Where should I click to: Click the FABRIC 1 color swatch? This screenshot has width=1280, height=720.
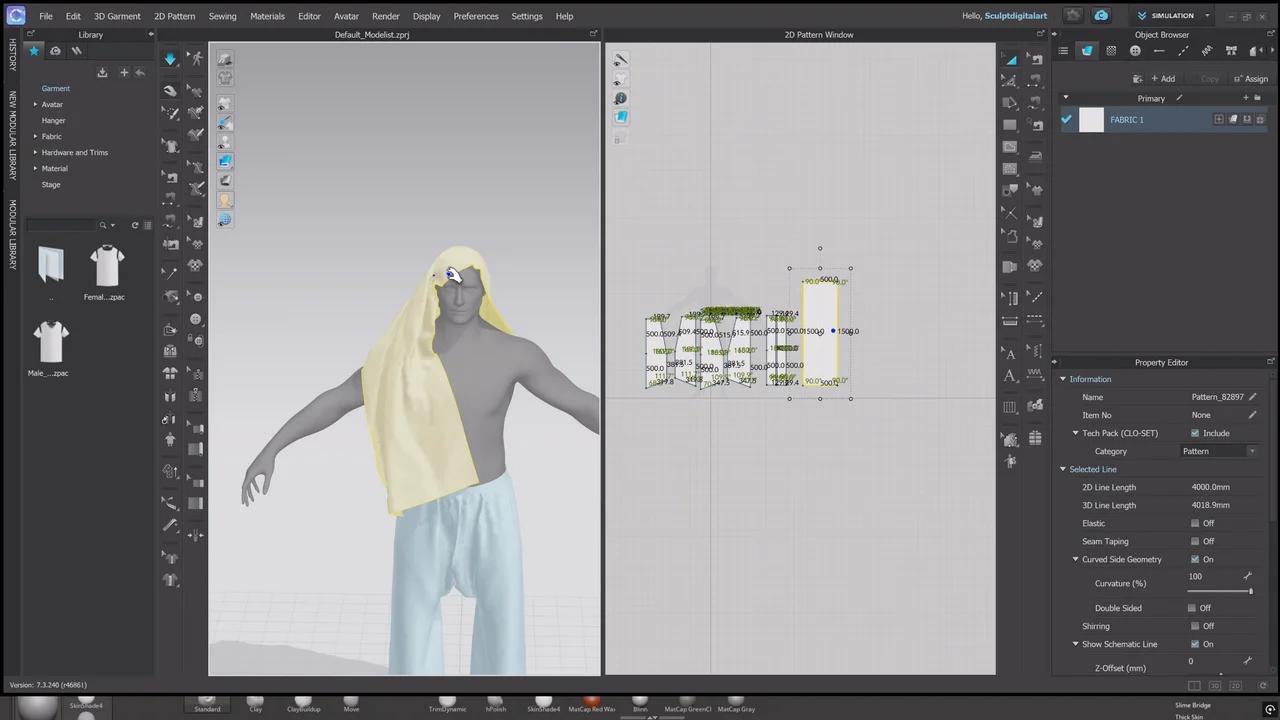click(x=1091, y=120)
